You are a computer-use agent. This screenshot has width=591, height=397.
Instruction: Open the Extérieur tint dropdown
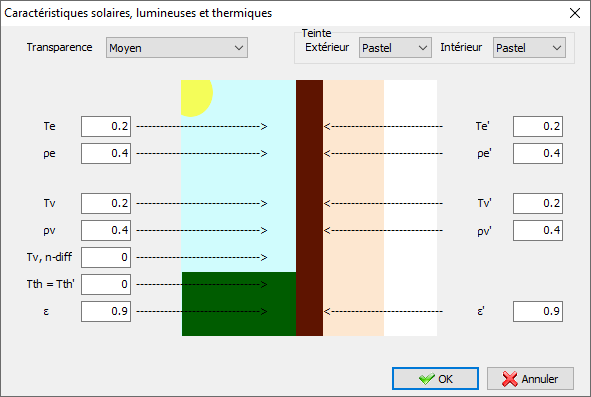[395, 48]
